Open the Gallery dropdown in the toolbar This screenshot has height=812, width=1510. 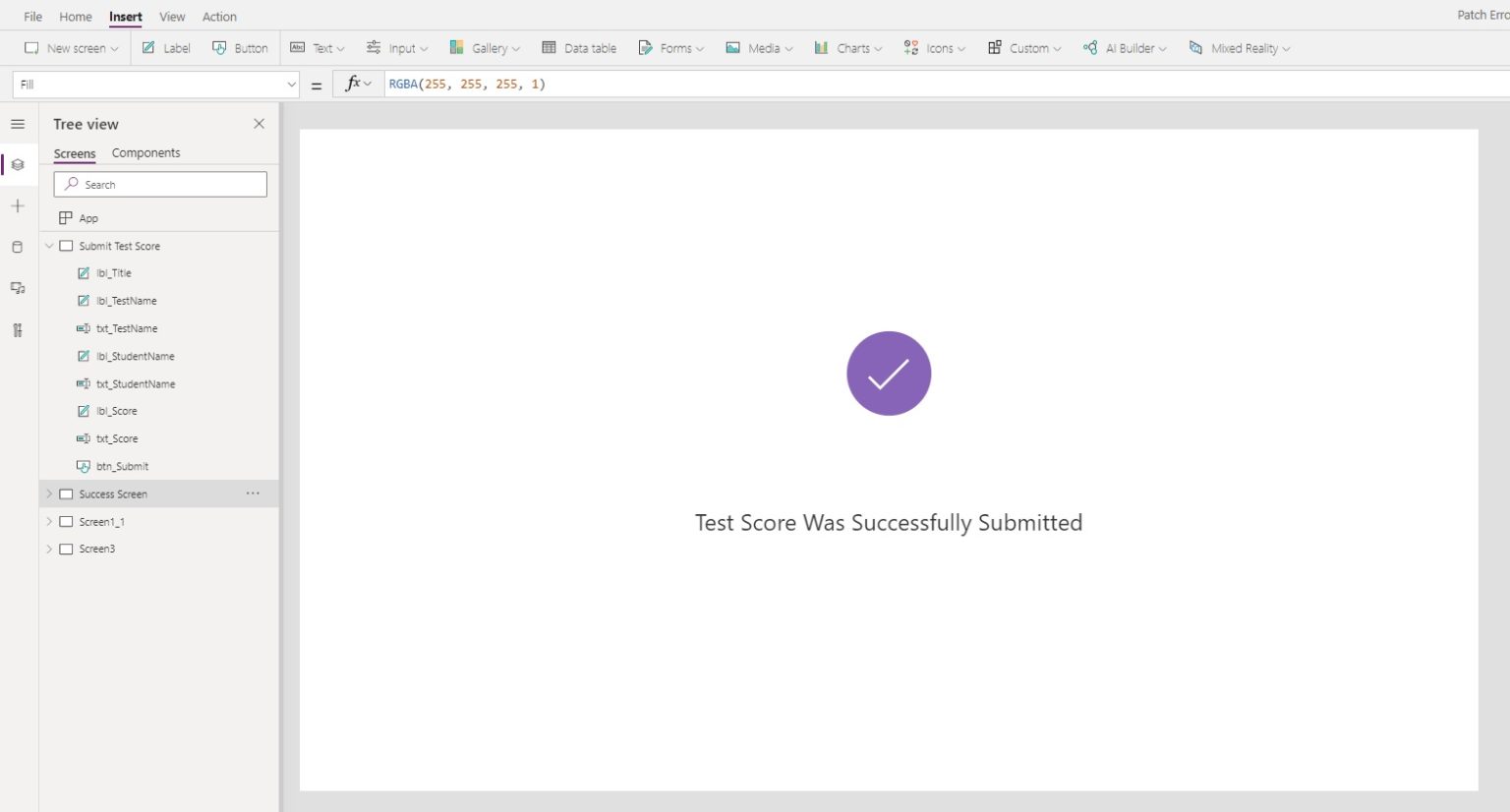tap(485, 47)
